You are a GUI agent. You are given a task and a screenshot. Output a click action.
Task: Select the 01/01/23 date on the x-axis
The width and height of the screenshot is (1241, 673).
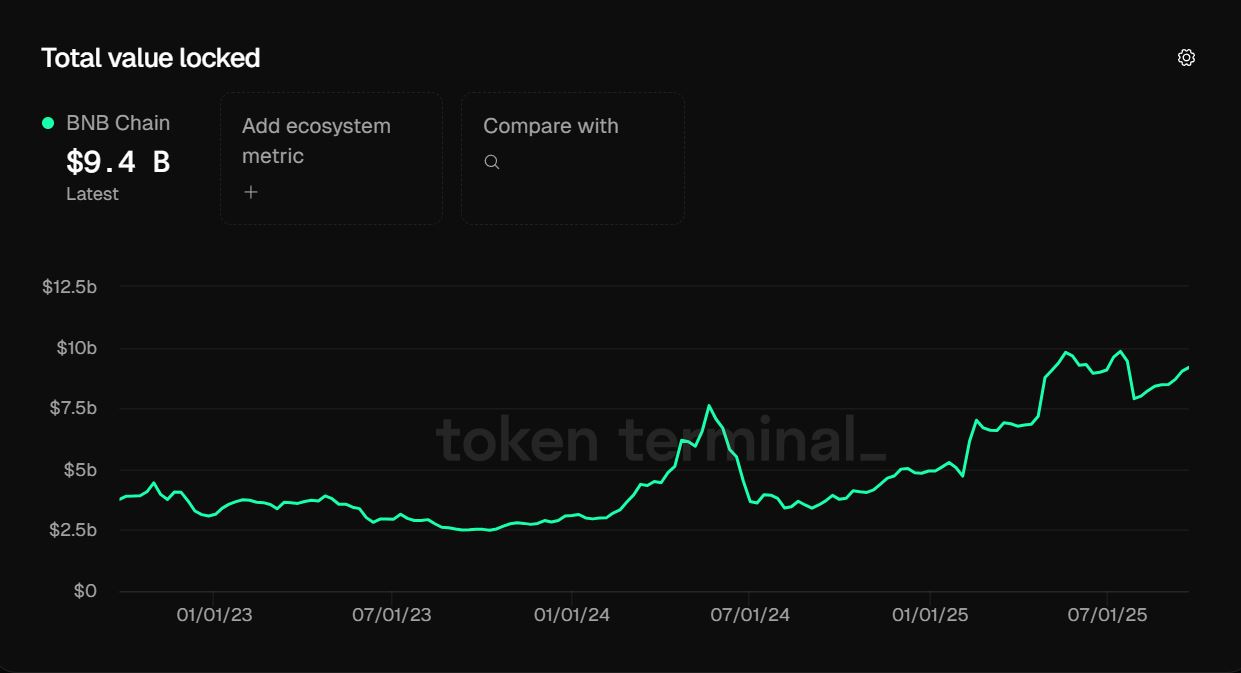pyautogui.click(x=214, y=614)
